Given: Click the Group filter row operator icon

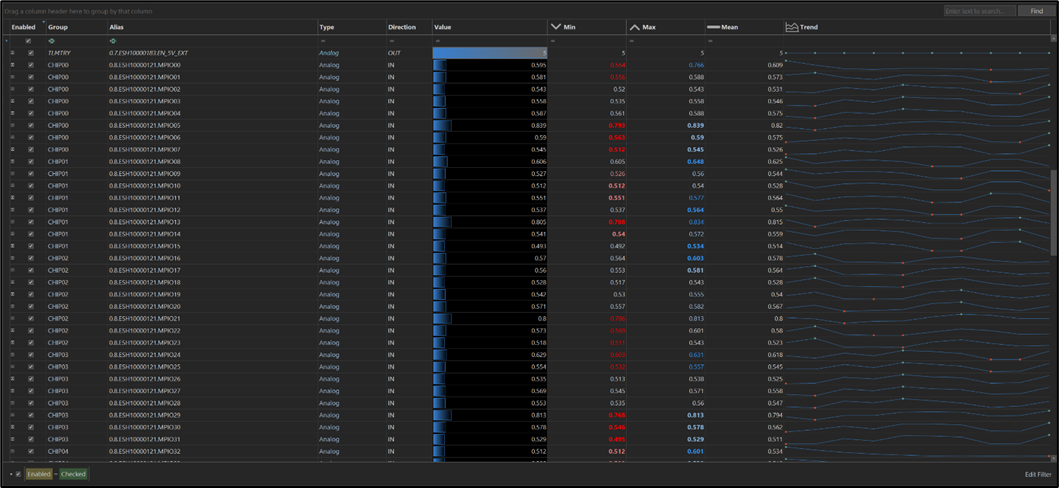Looking at the screenshot, I should [51, 41].
